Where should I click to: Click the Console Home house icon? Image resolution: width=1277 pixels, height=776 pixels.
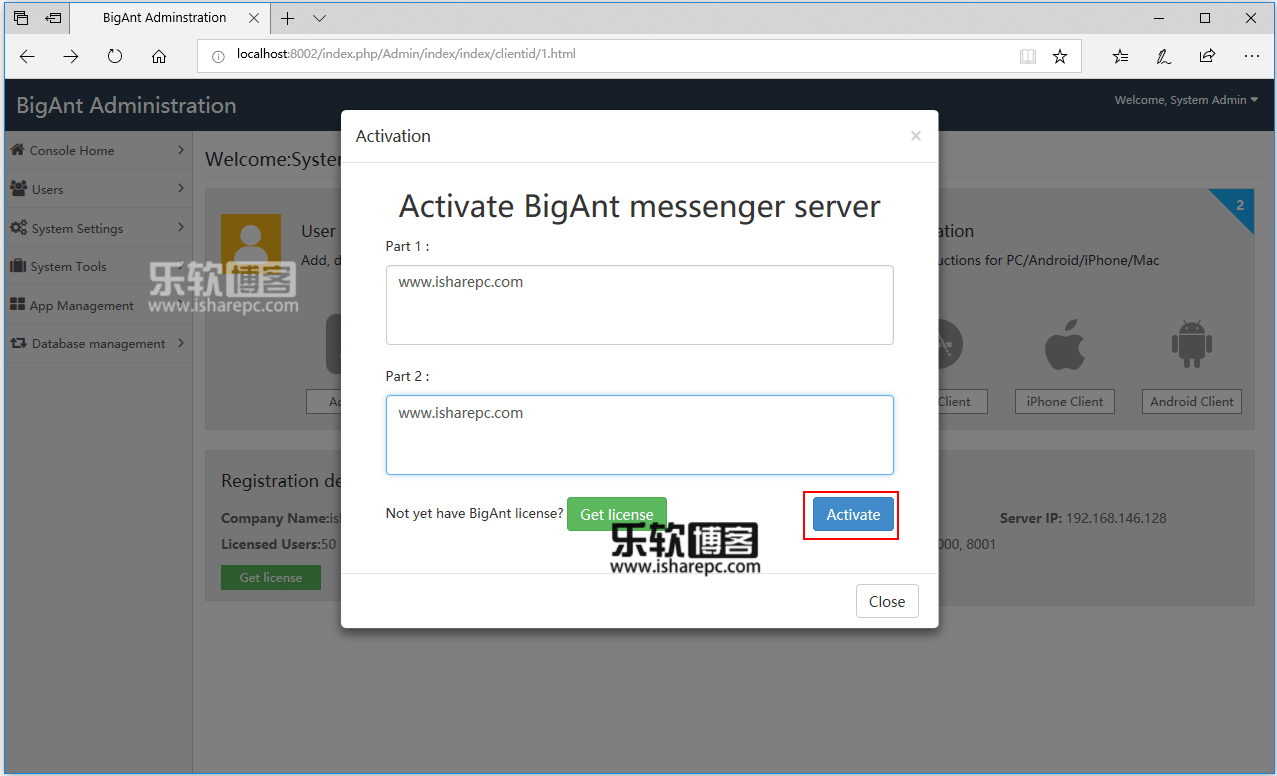18,150
